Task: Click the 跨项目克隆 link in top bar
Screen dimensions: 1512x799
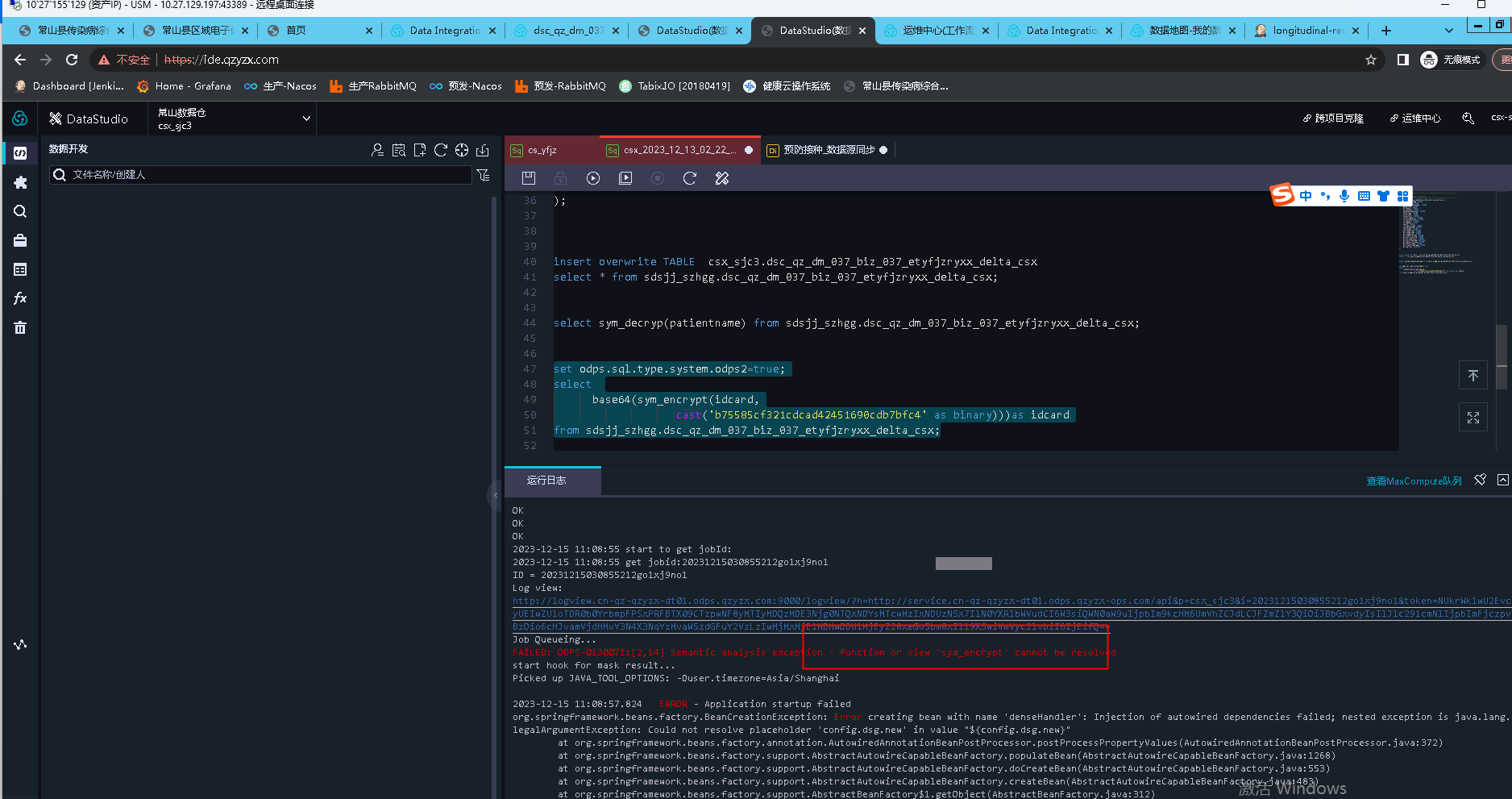Action: tap(1334, 119)
